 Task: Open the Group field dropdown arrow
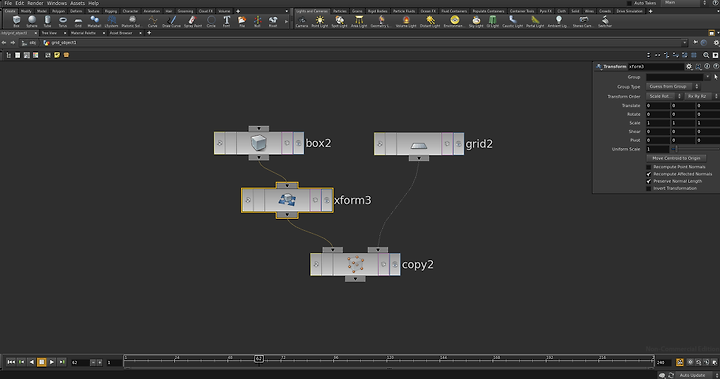pos(707,77)
